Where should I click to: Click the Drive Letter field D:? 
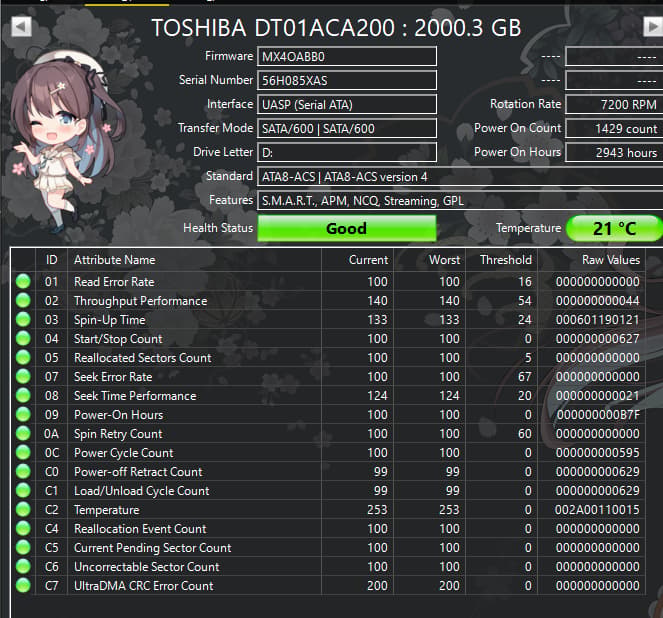pyautogui.click(x=347, y=152)
